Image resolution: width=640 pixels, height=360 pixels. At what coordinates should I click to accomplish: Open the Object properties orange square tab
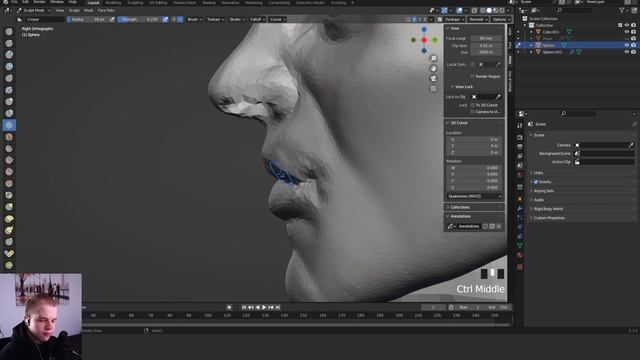click(x=520, y=199)
